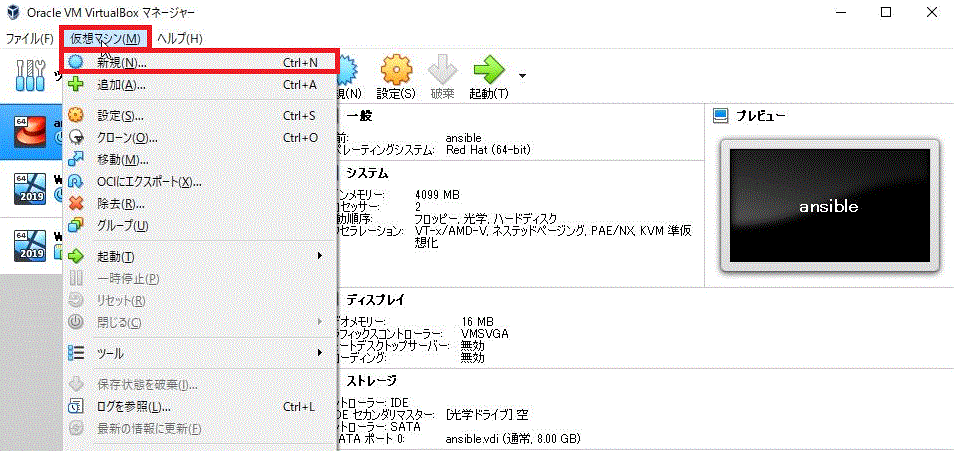Click the プレビュー monitor icon
The height and width of the screenshot is (451, 954).
[721, 116]
